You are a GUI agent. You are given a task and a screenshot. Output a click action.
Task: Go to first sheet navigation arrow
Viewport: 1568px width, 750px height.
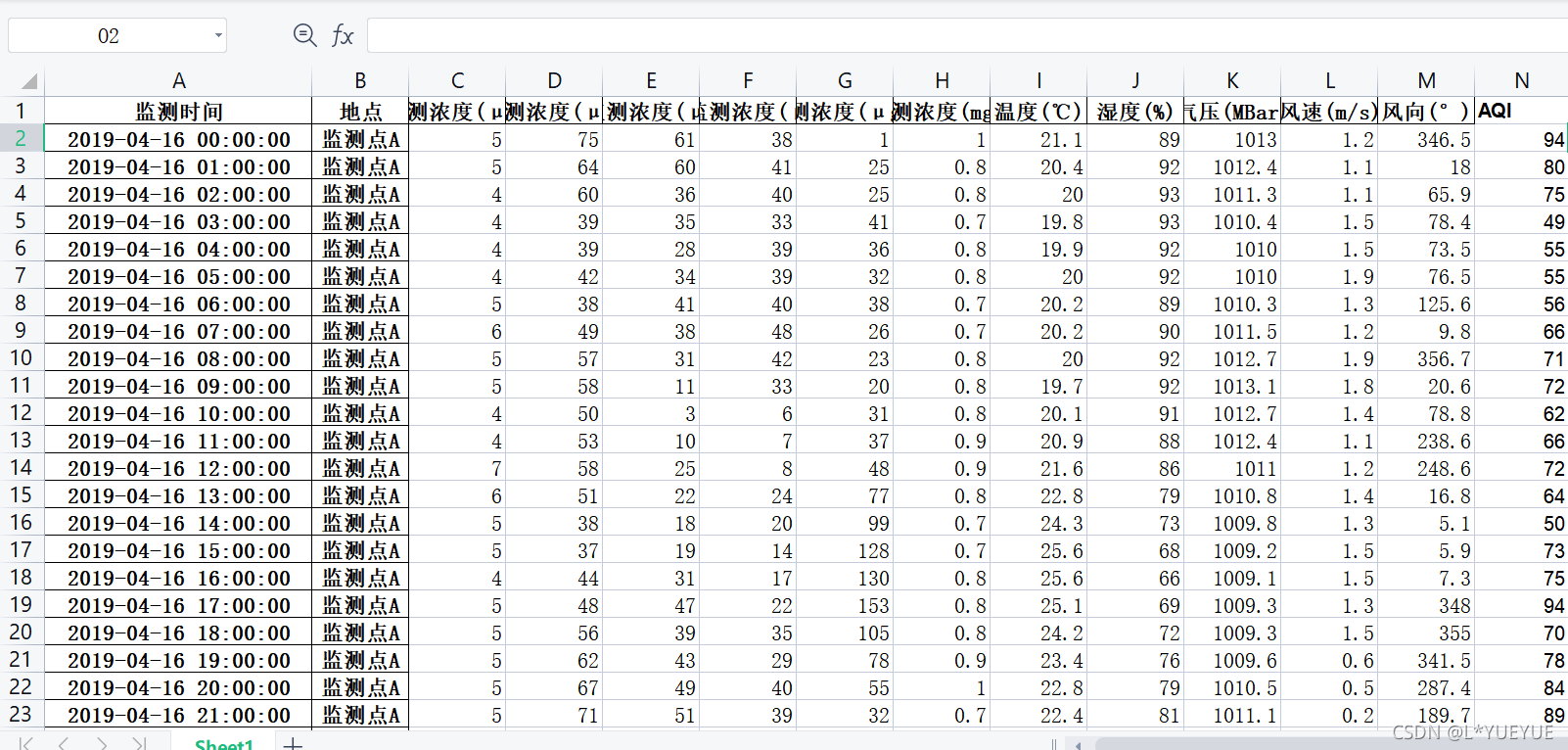(26, 744)
